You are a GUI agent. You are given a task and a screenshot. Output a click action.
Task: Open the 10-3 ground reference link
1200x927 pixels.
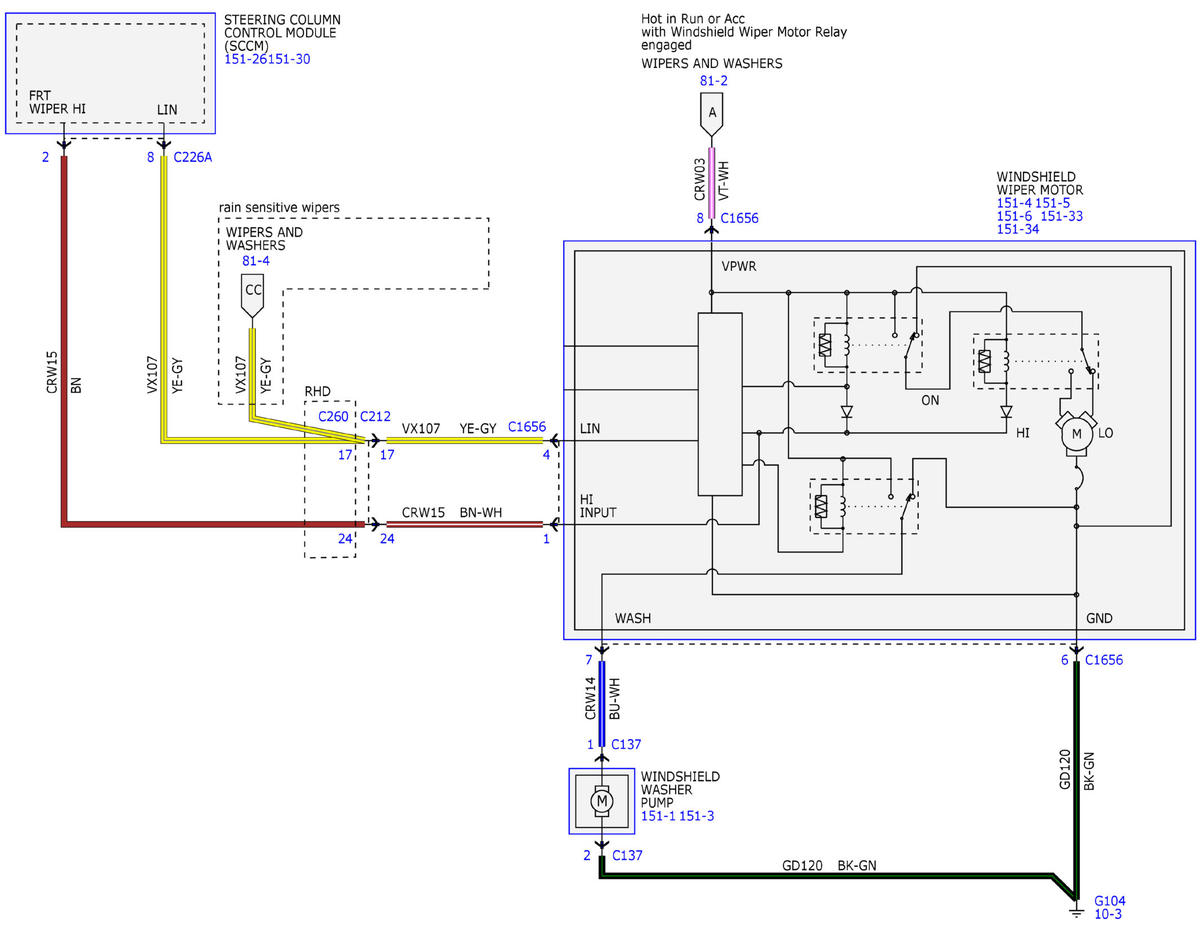click(x=1109, y=914)
